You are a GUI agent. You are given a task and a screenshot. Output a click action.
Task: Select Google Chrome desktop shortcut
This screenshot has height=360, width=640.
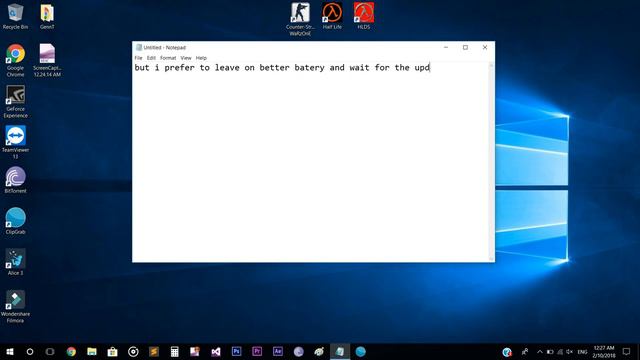point(16,60)
